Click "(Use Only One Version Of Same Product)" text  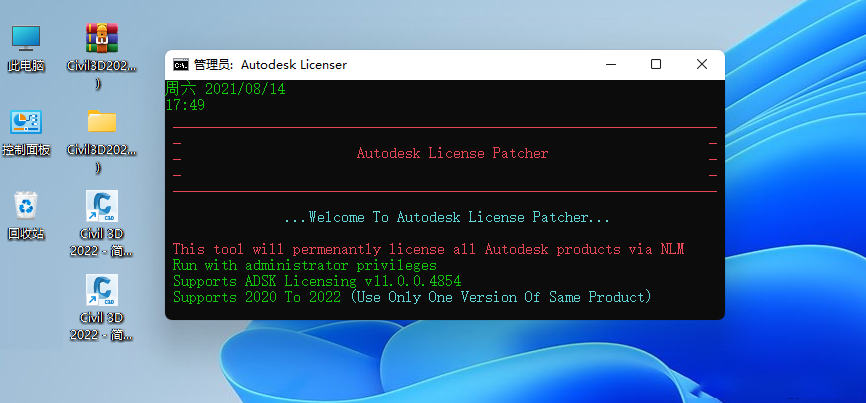(501, 297)
